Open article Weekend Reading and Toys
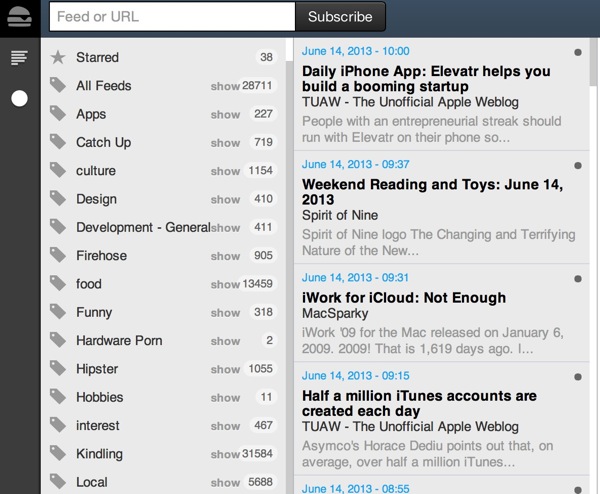Viewport: 600px width, 494px height. tap(432, 192)
